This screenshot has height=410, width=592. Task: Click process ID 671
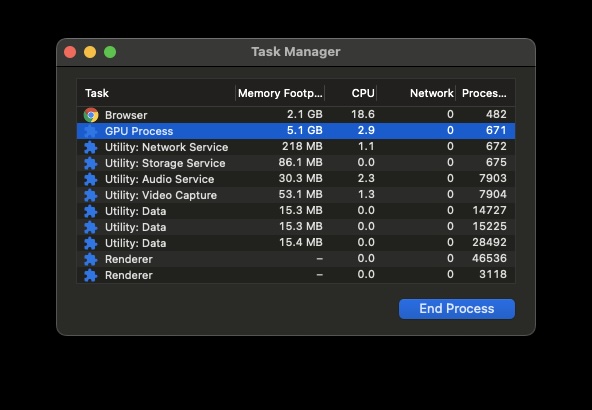tap(496, 130)
